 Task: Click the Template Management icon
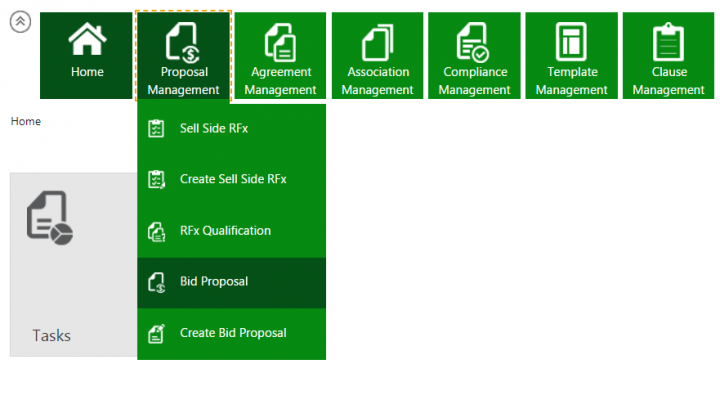point(571,43)
